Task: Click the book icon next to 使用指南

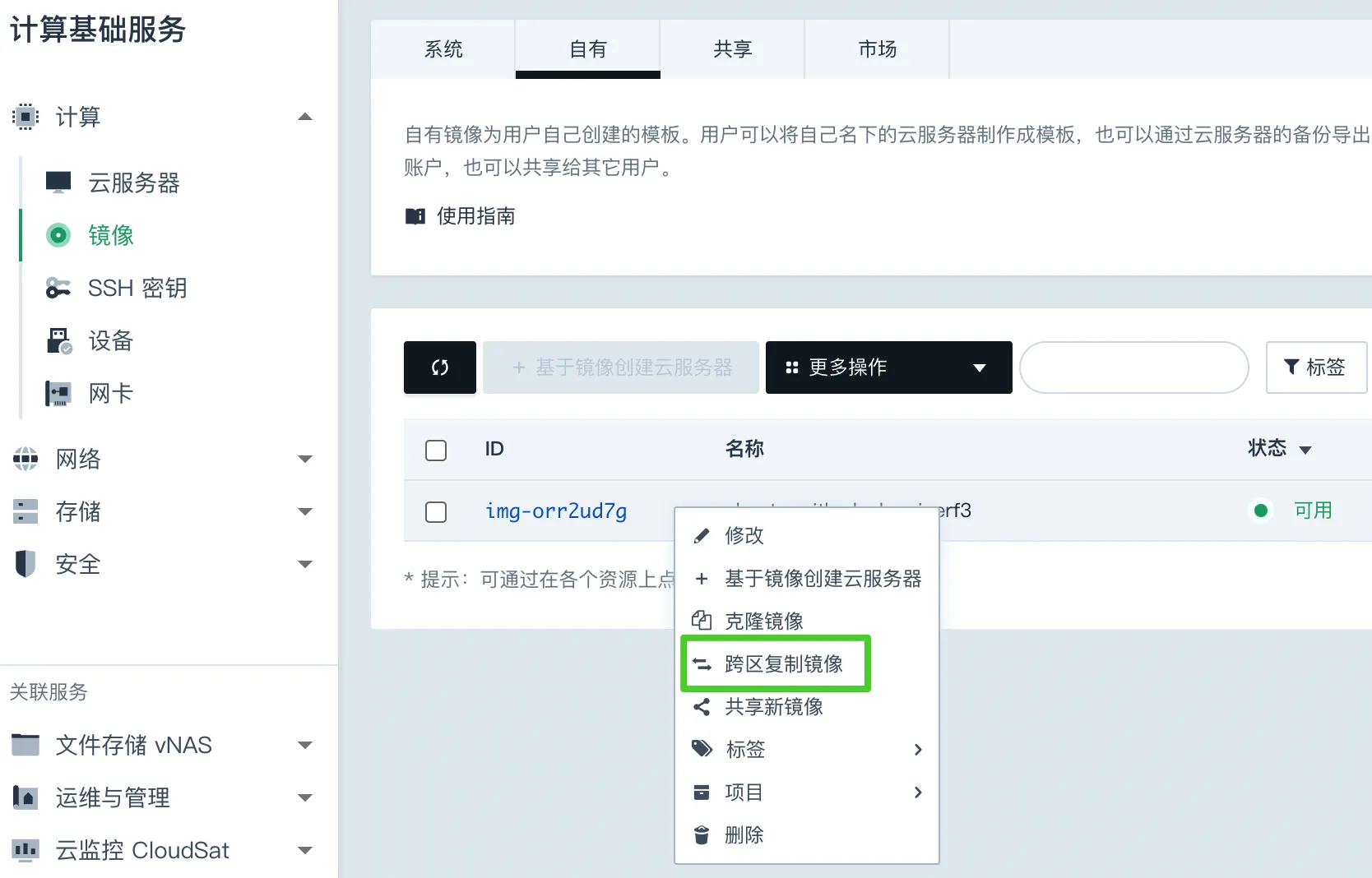Action: tap(415, 216)
